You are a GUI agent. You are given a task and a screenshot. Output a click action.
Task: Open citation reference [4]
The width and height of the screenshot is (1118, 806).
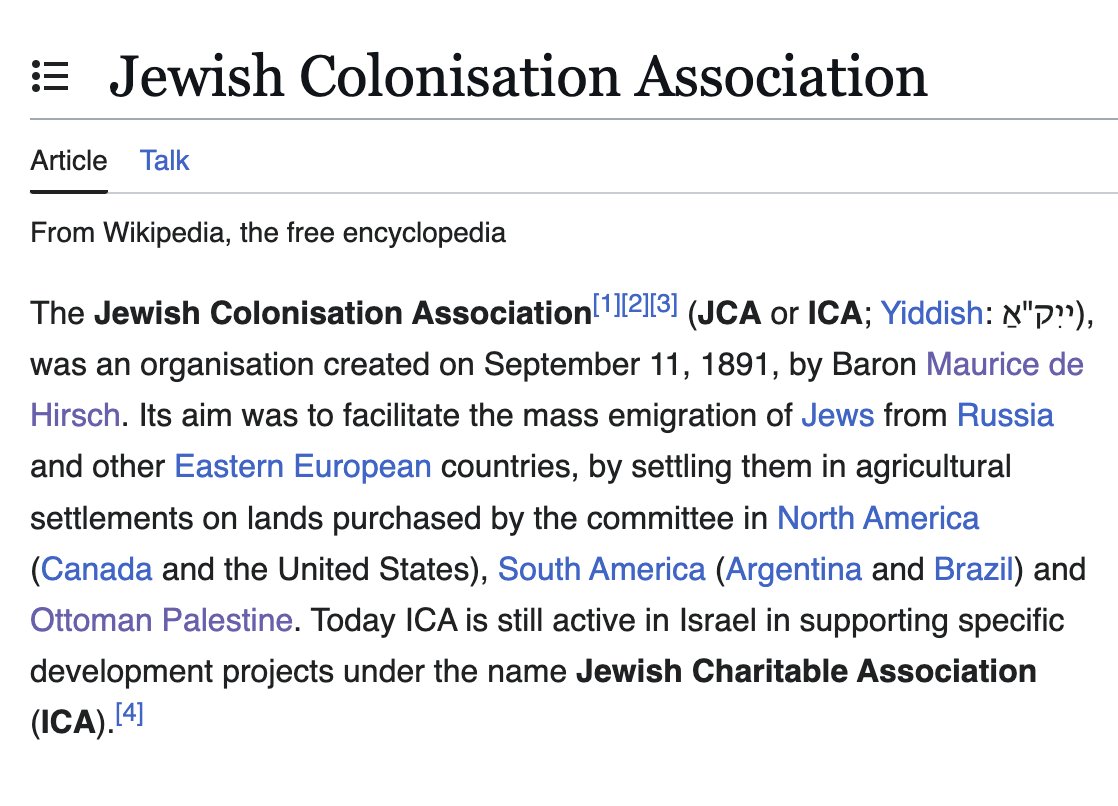(130, 714)
